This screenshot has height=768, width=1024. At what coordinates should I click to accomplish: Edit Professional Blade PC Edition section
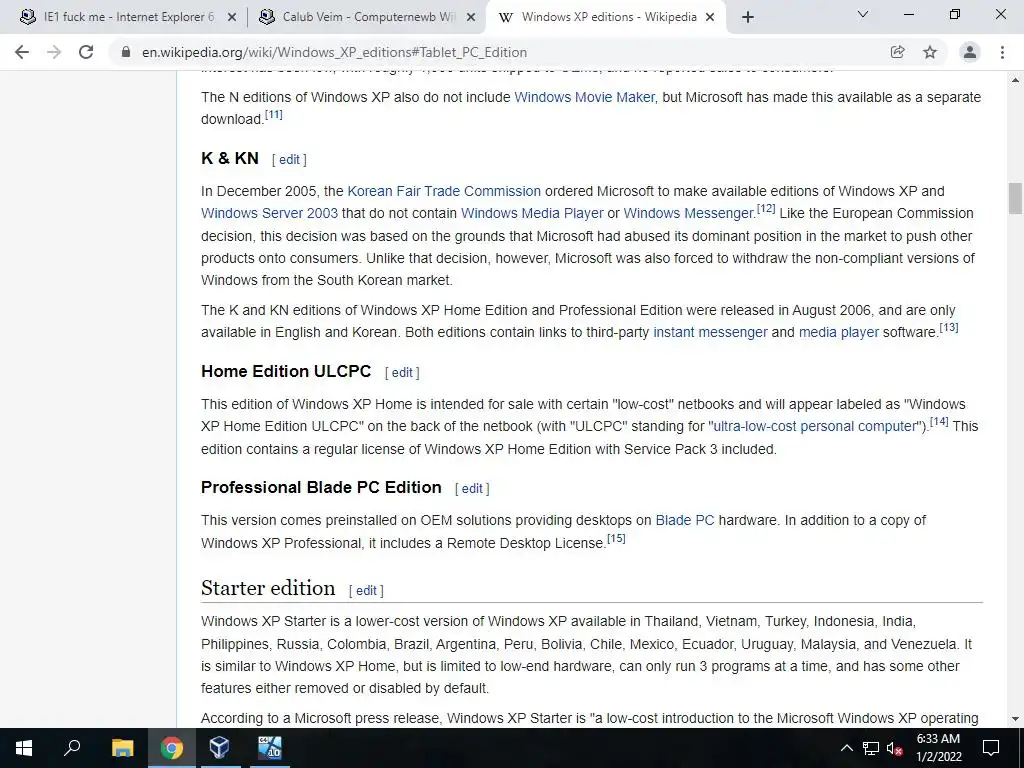coord(472,488)
